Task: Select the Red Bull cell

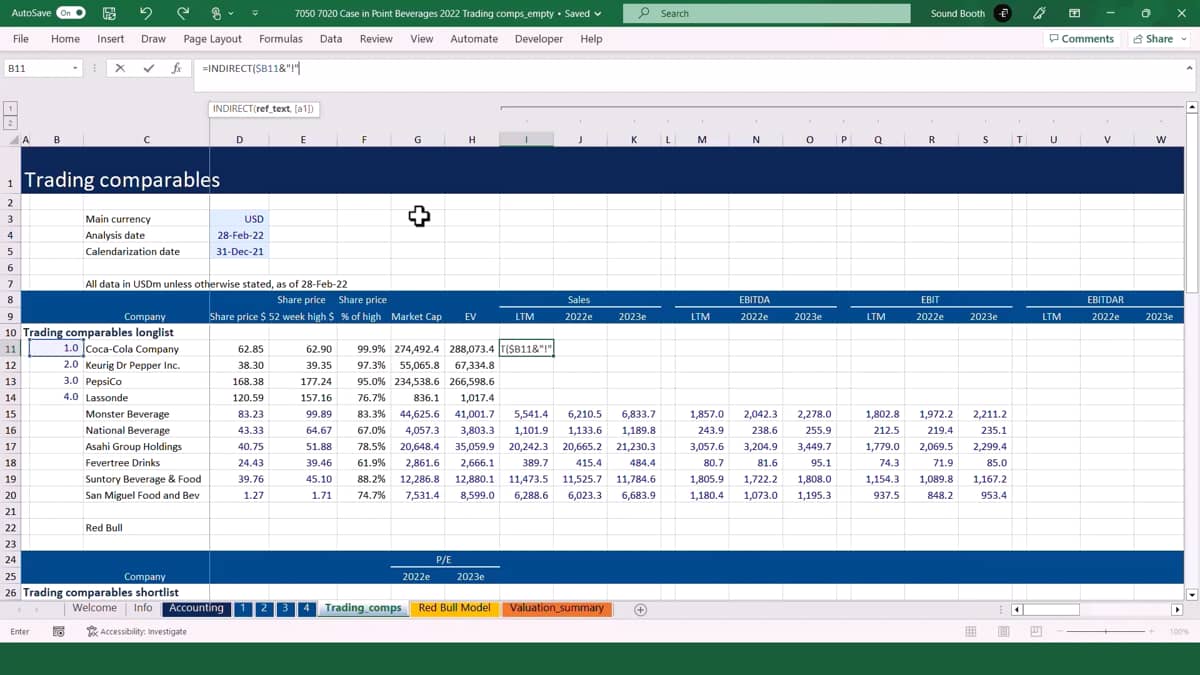Action: coord(146,527)
